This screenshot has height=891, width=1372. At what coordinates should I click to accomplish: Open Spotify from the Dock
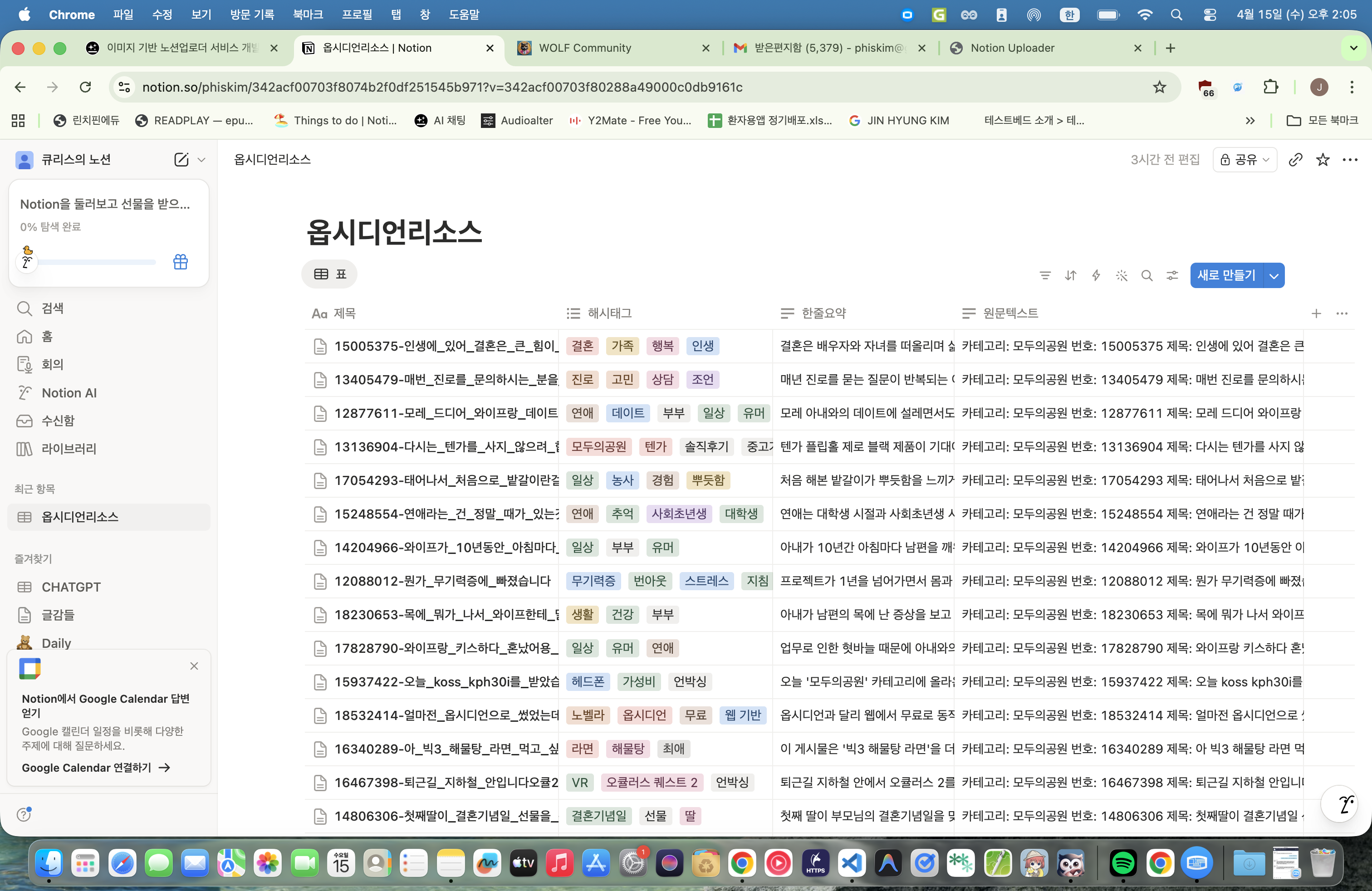[1122, 863]
